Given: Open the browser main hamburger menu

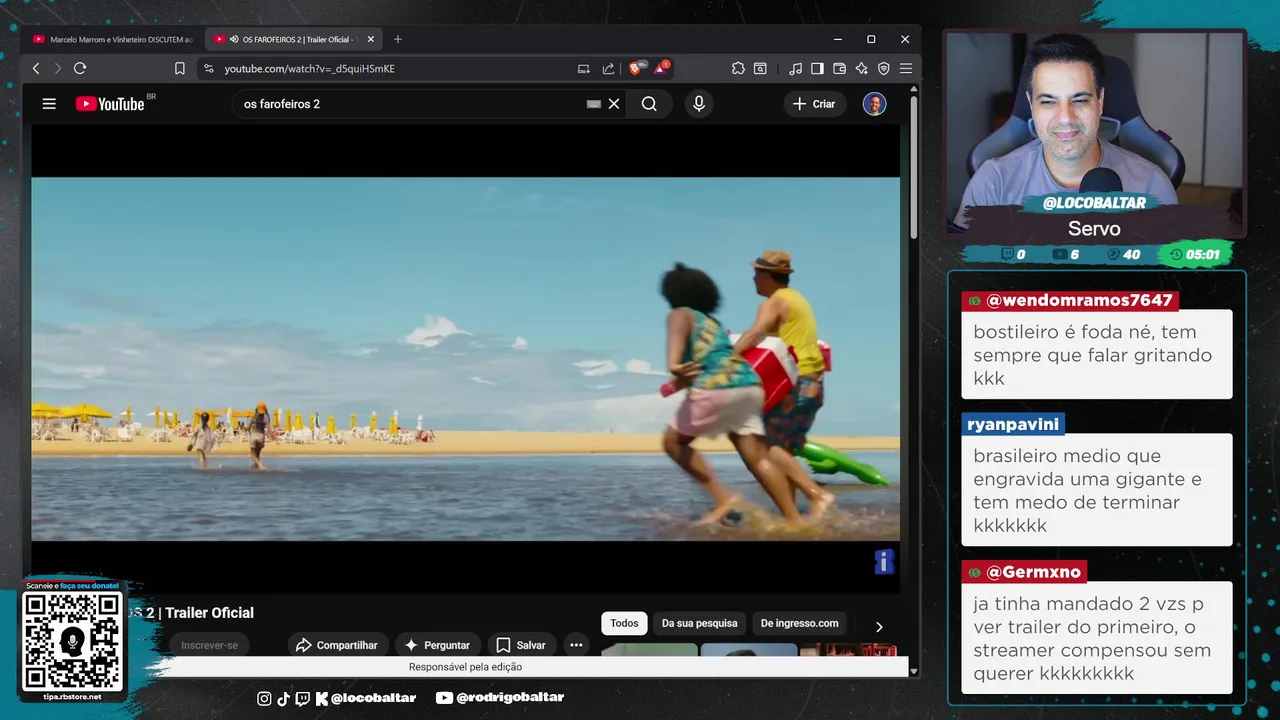Looking at the screenshot, I should pos(906,68).
